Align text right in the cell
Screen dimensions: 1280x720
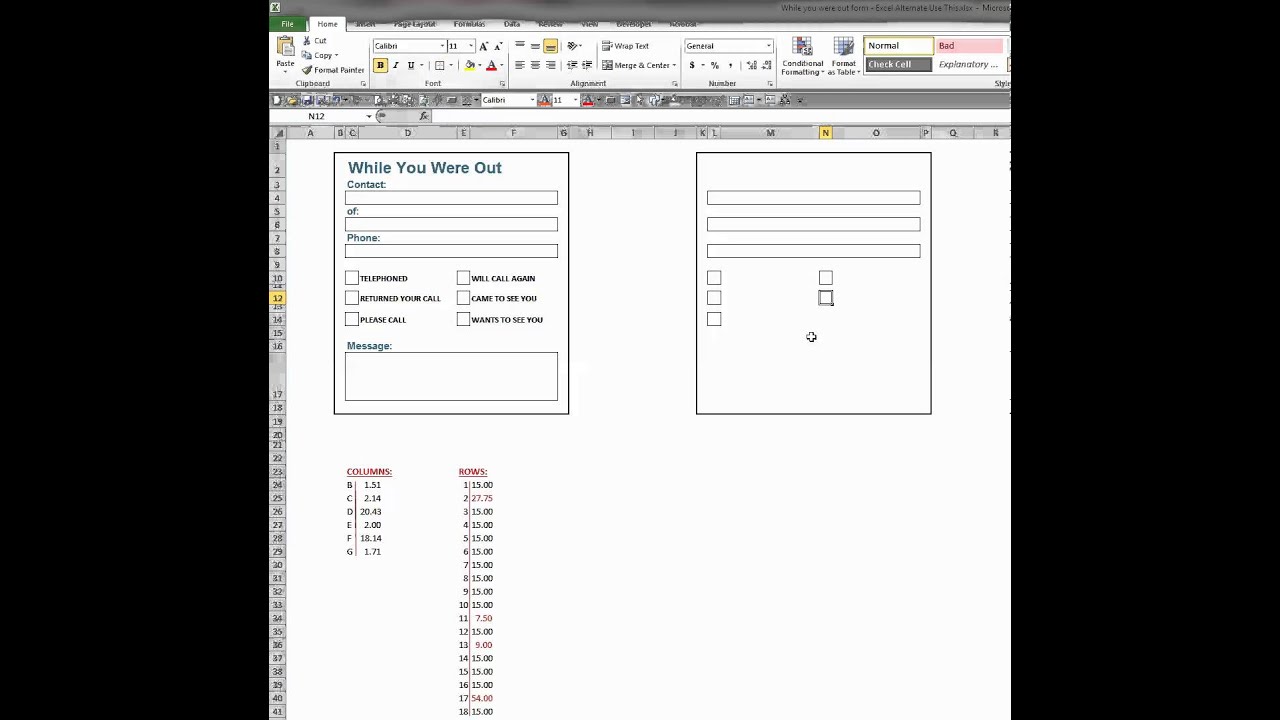coord(550,65)
